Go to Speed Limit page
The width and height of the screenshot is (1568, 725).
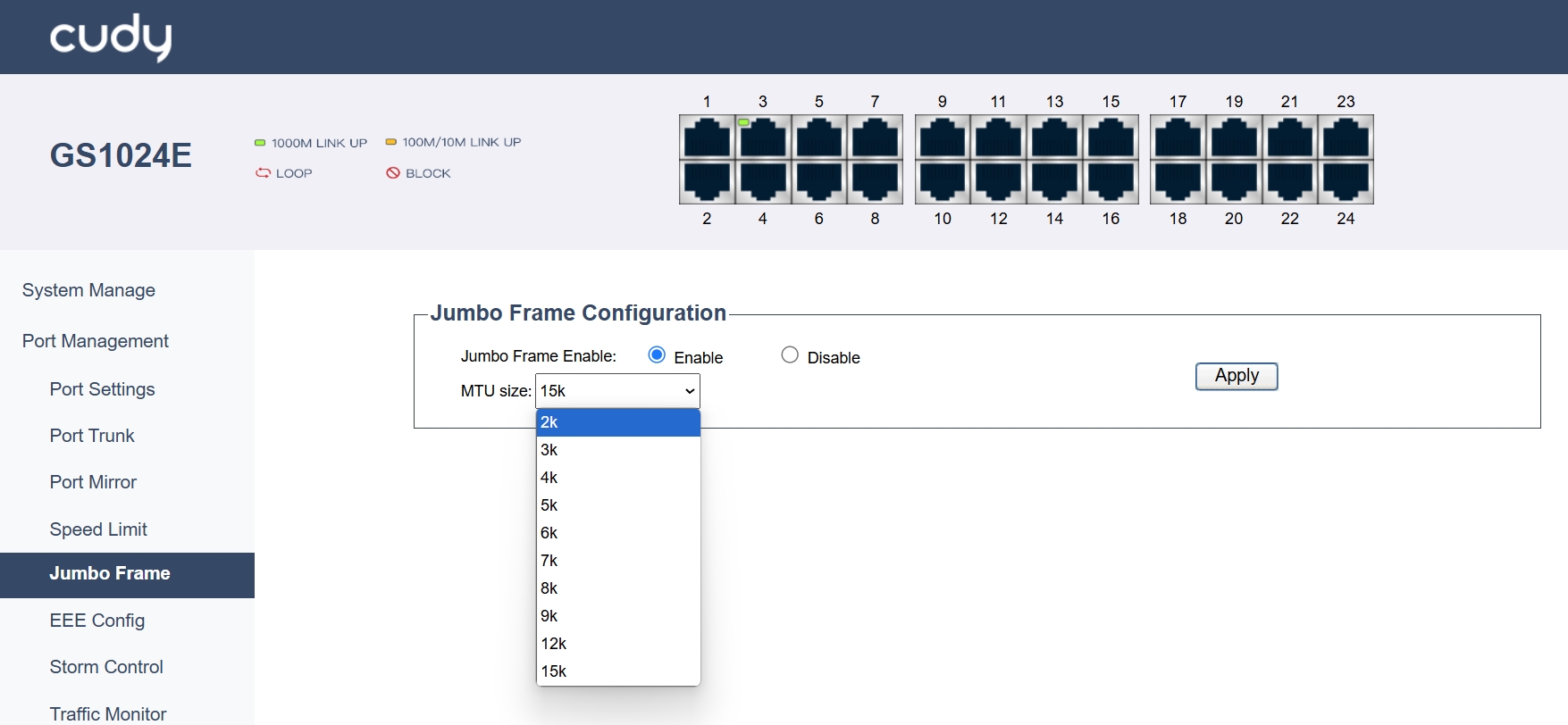point(98,529)
